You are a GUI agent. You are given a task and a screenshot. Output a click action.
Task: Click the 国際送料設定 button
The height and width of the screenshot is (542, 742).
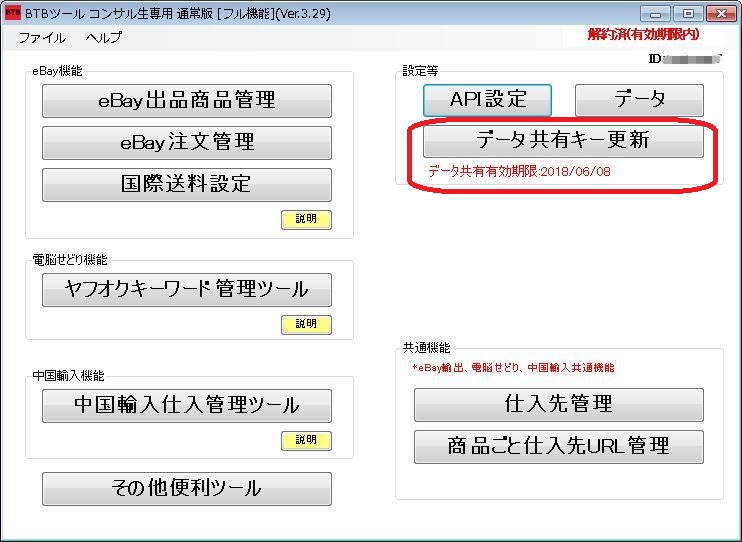pos(187,185)
